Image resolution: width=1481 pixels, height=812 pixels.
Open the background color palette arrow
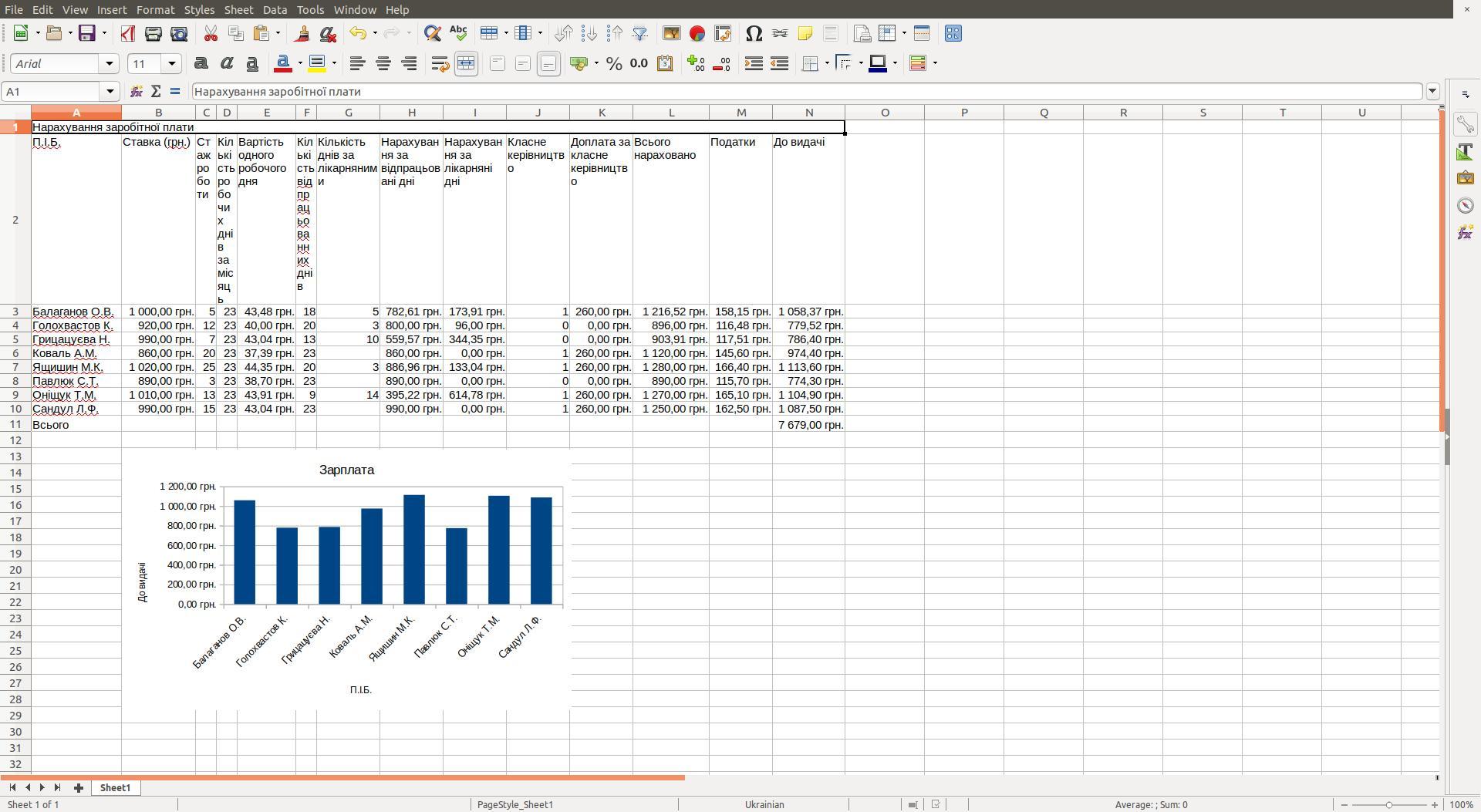pos(334,64)
